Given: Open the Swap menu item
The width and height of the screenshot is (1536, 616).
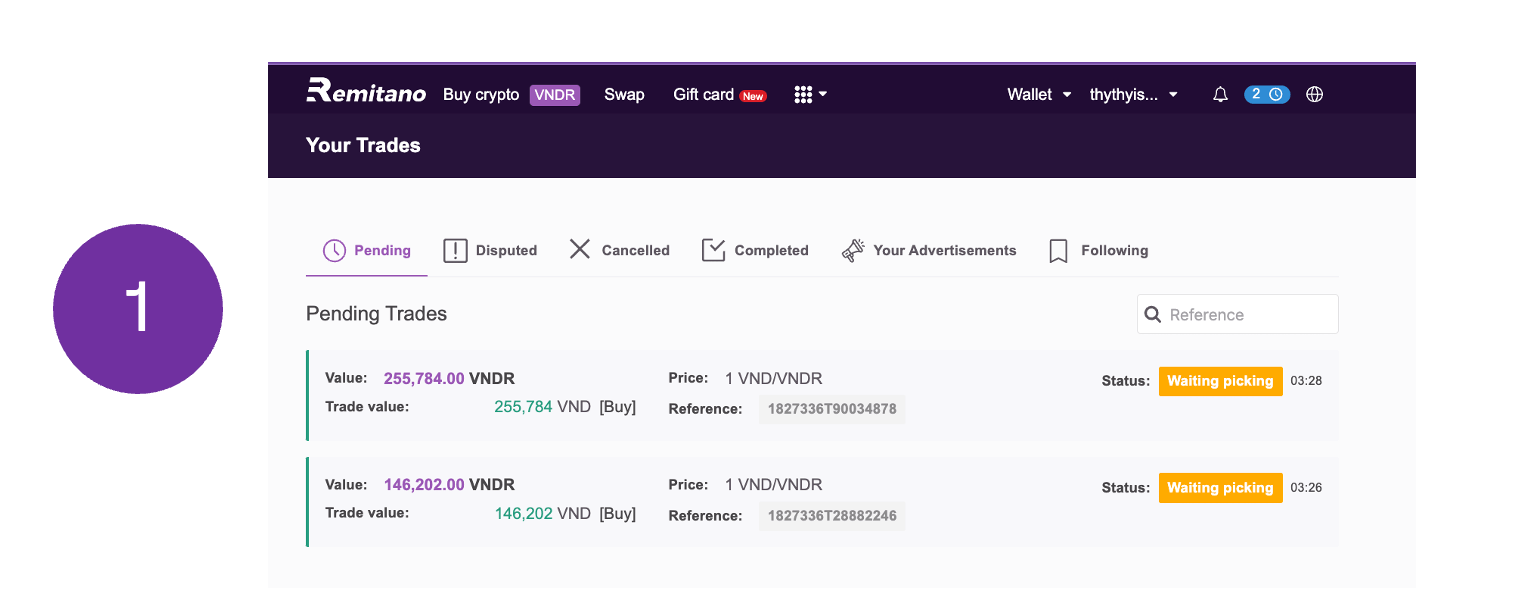Looking at the screenshot, I should point(624,95).
